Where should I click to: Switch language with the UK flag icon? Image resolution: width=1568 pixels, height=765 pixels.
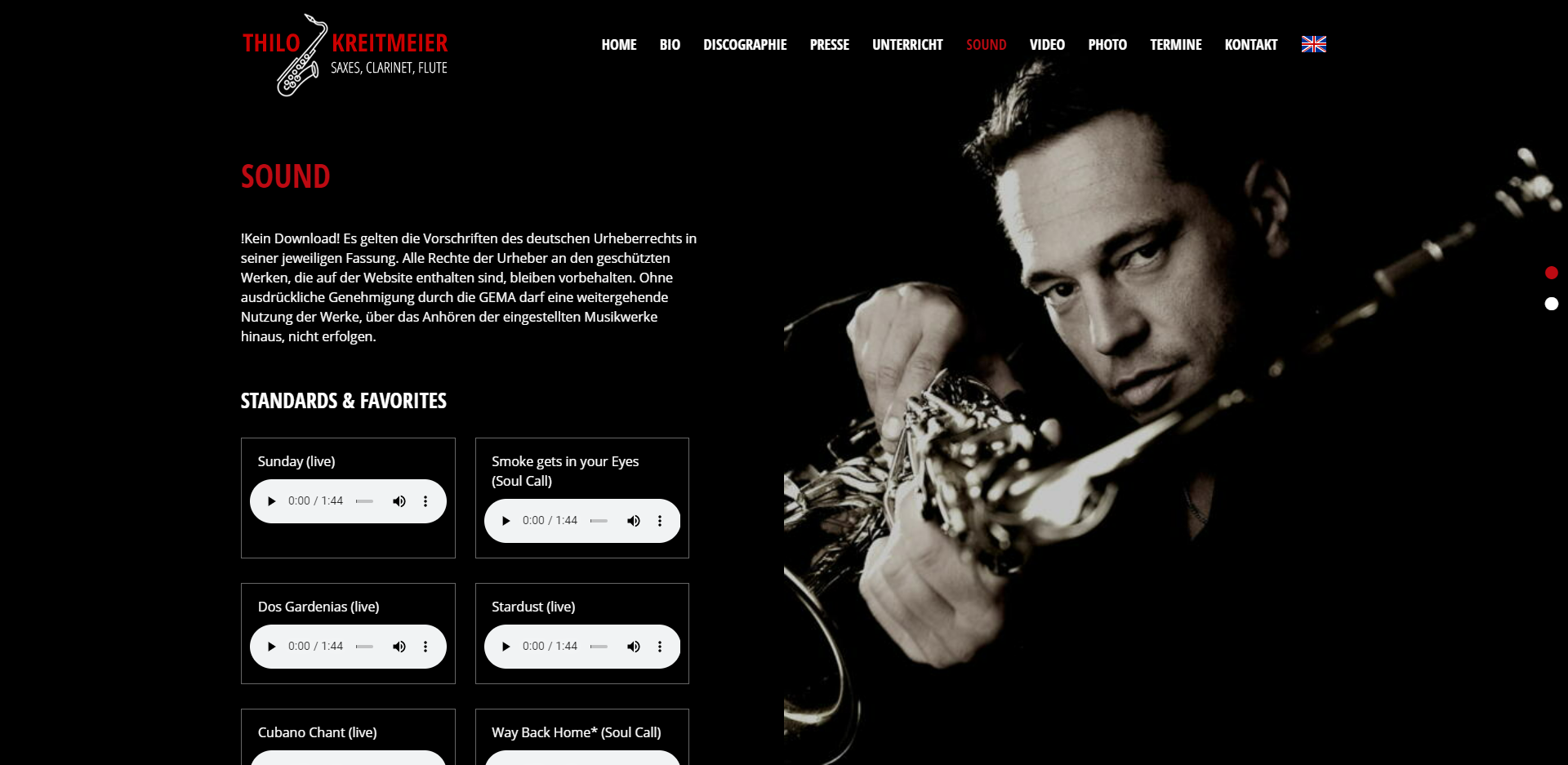1314,44
